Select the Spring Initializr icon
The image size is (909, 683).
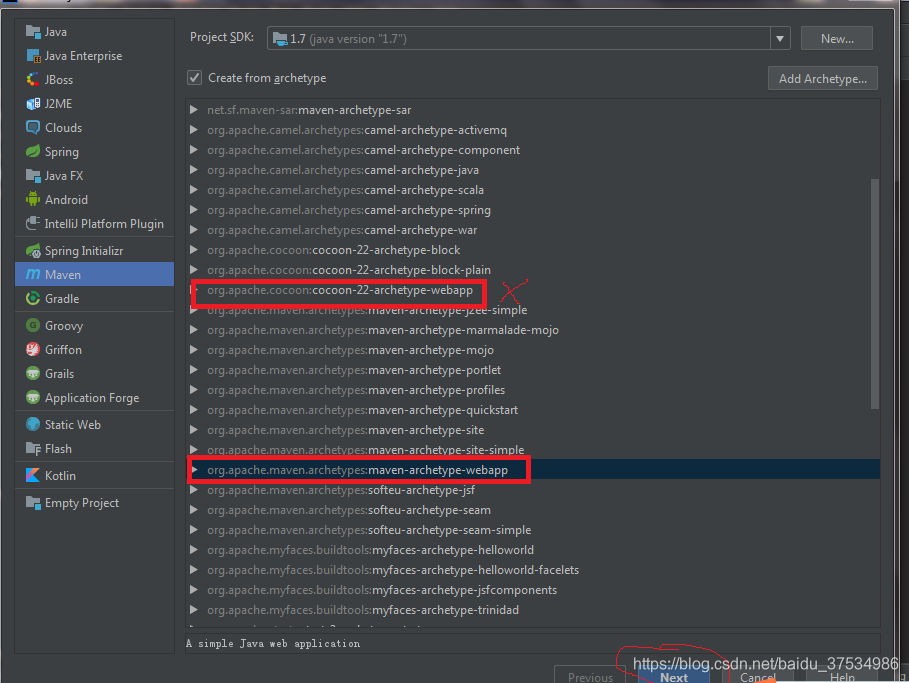33,250
